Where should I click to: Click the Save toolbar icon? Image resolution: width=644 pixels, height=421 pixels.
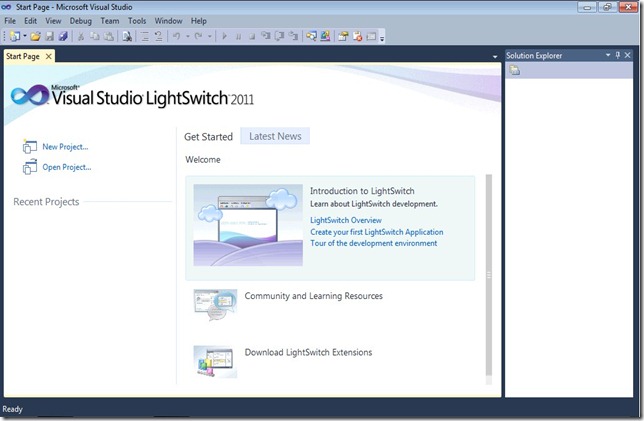coord(48,36)
